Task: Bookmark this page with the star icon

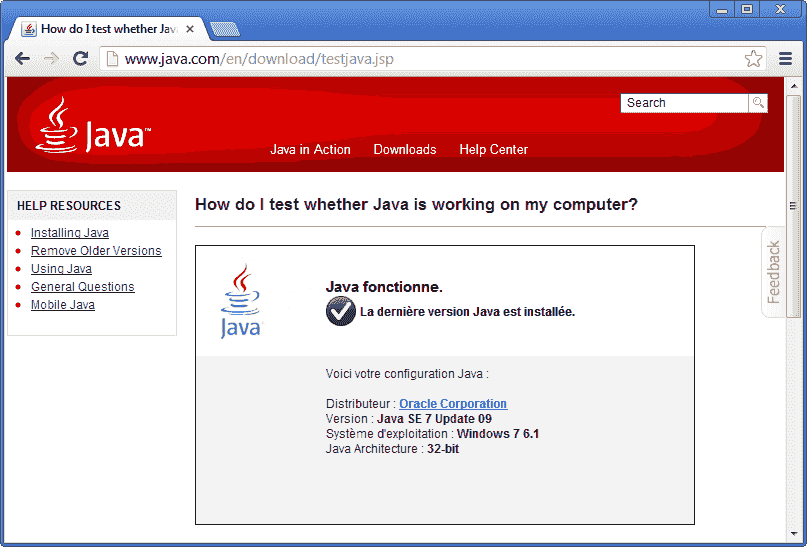Action: pos(753,59)
